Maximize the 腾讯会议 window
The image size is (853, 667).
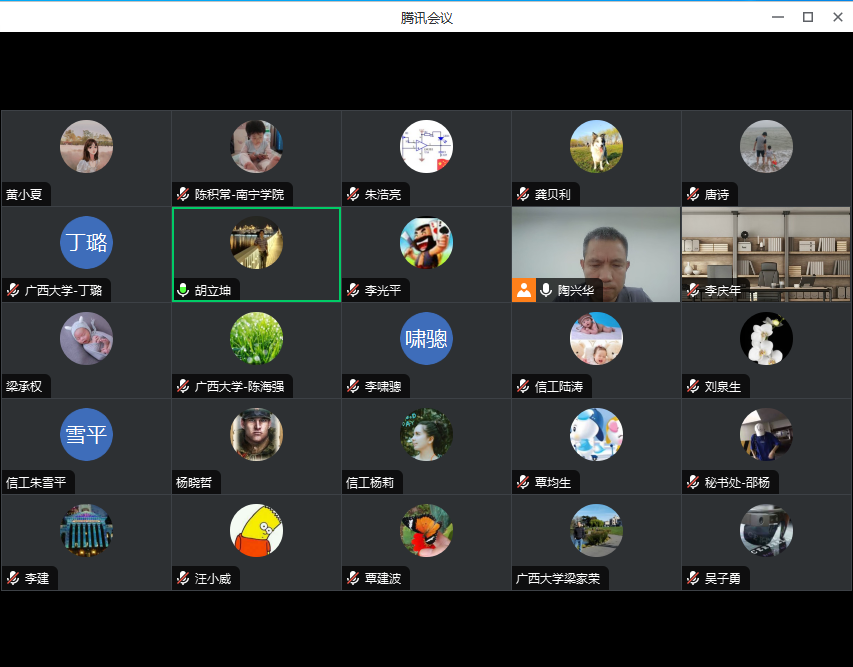[808, 17]
